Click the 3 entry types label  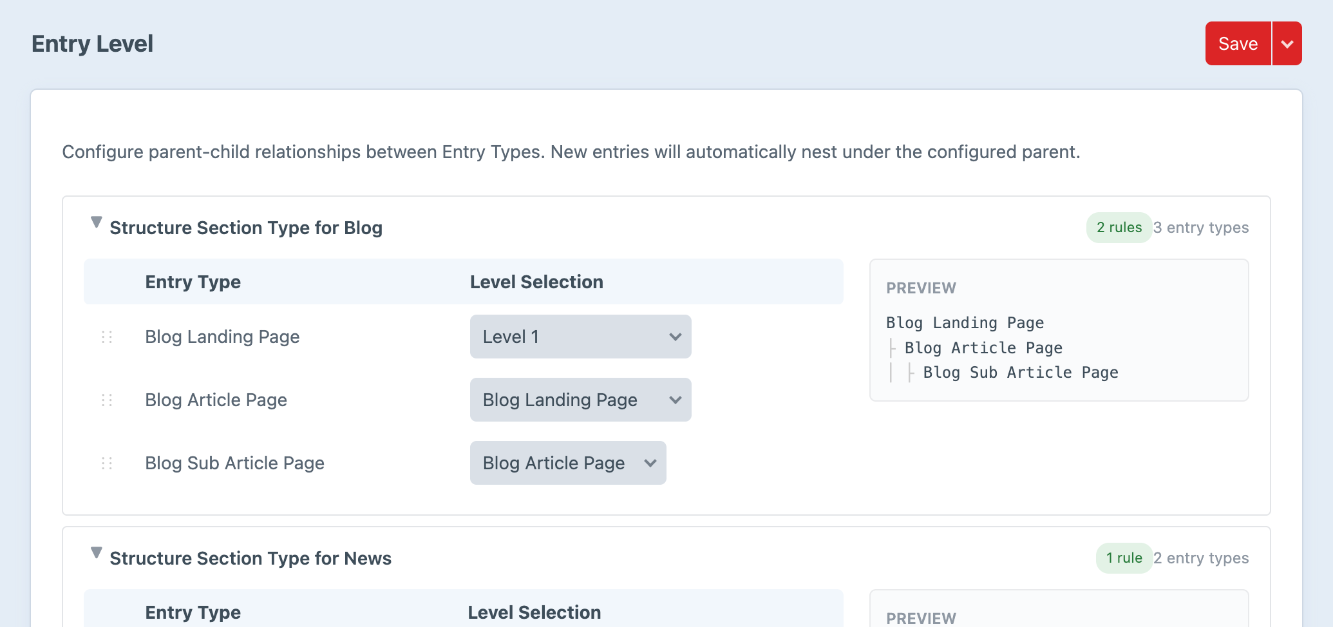(x=1201, y=227)
